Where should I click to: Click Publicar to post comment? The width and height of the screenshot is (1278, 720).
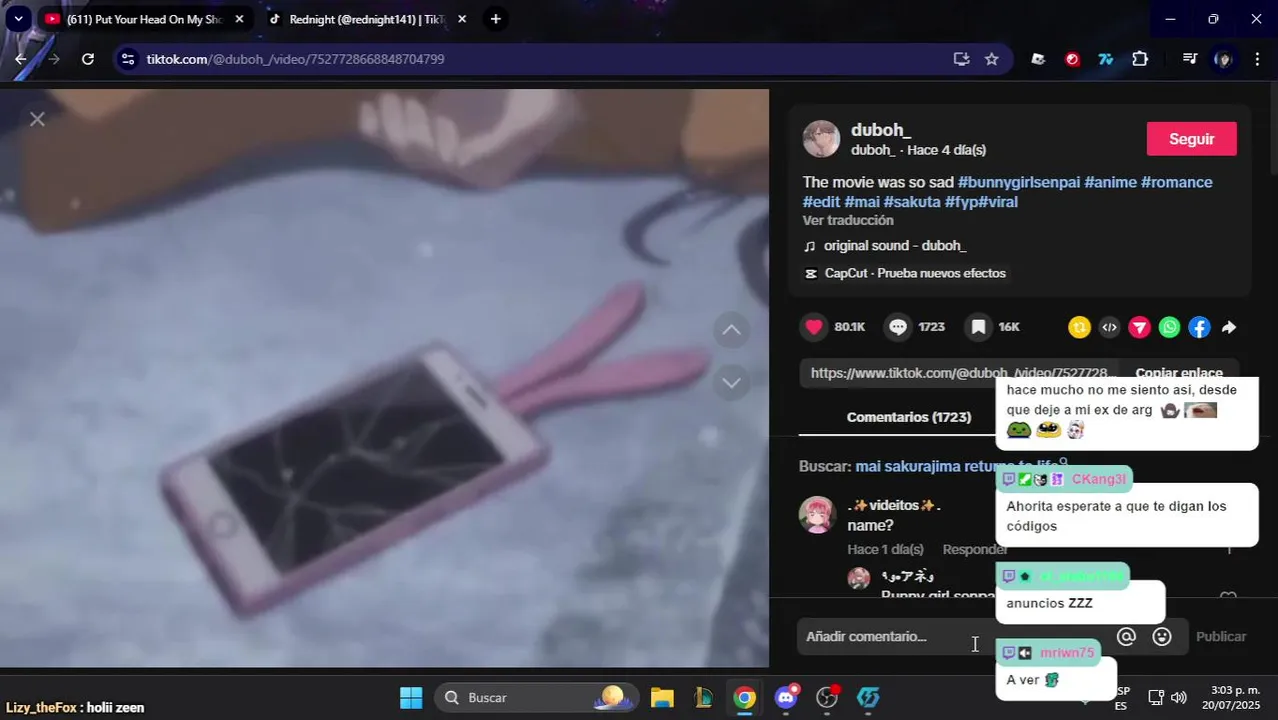[x=1221, y=636]
